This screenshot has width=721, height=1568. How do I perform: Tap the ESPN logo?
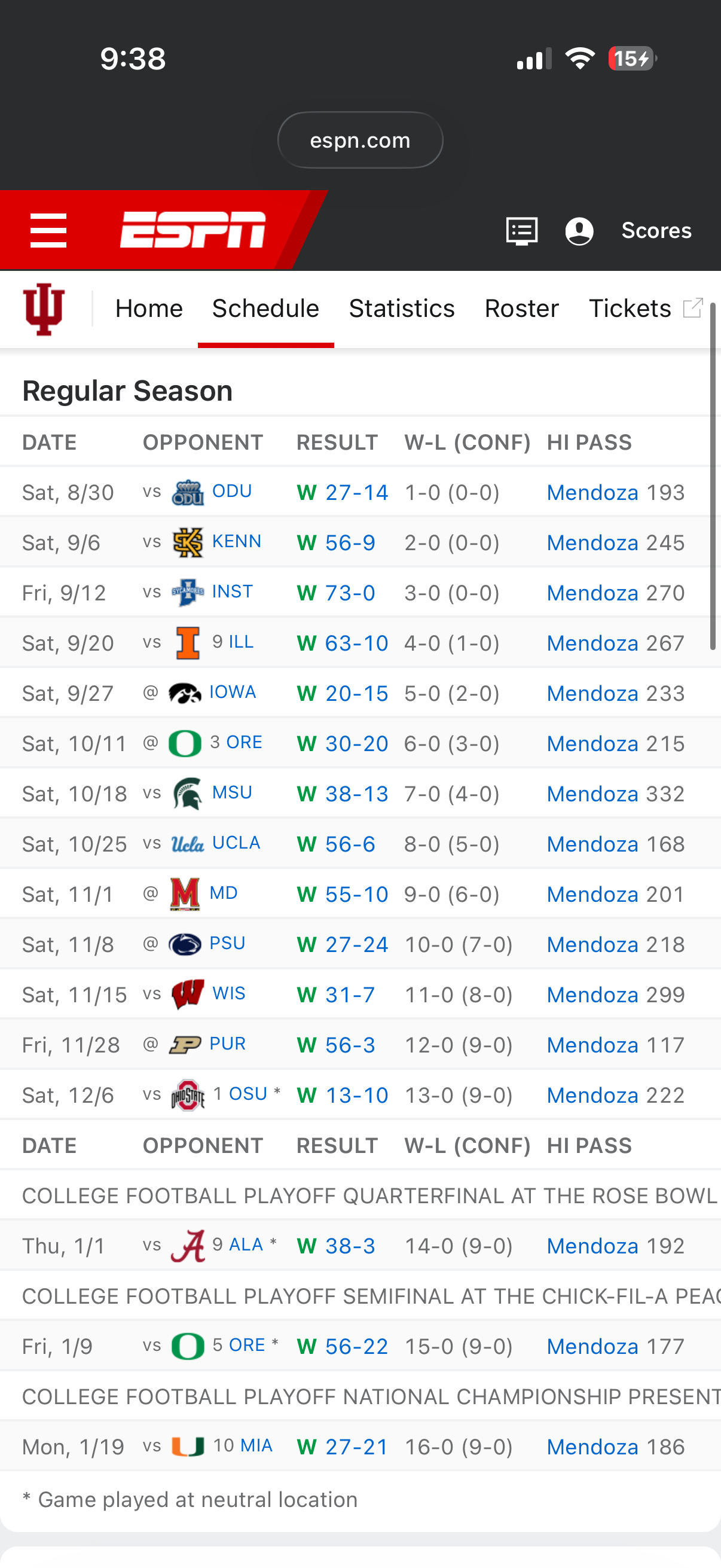pos(193,230)
